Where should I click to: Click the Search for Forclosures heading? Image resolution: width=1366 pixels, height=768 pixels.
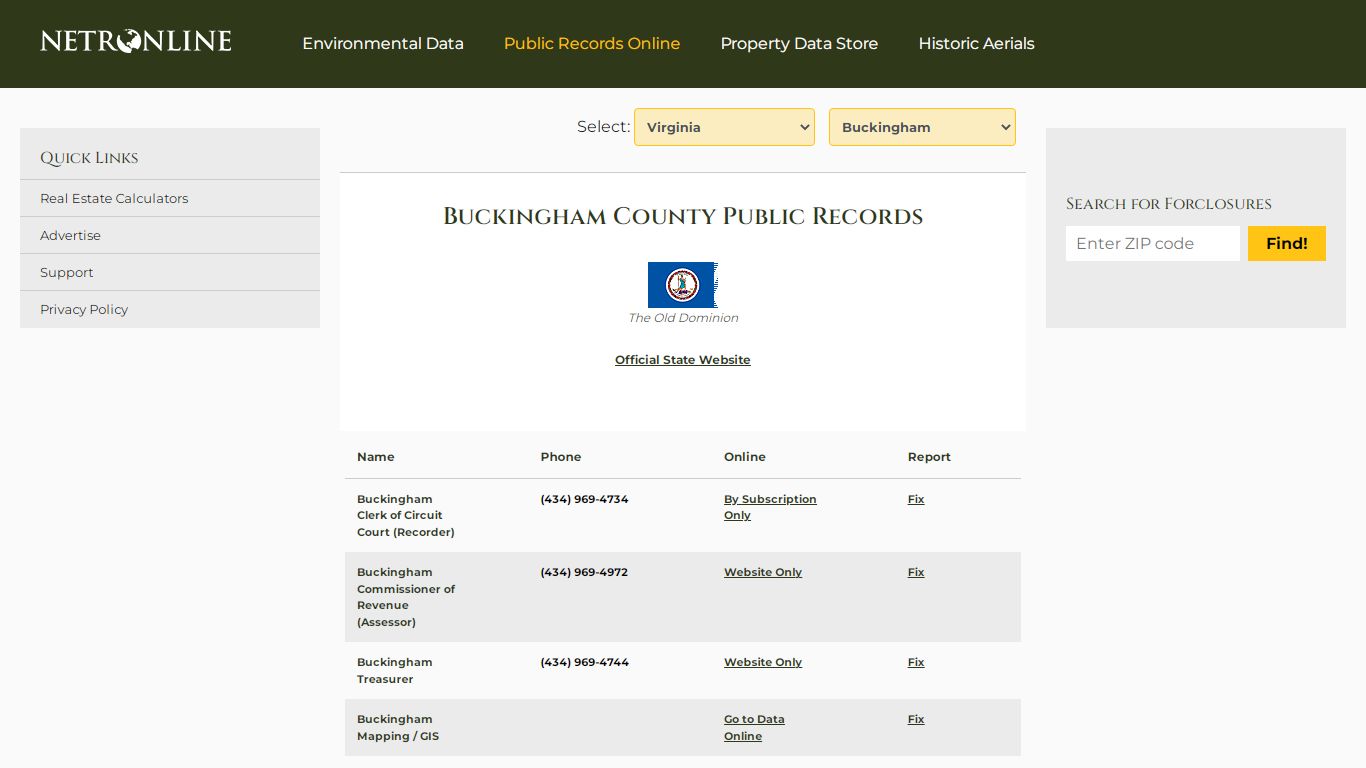tap(1169, 204)
